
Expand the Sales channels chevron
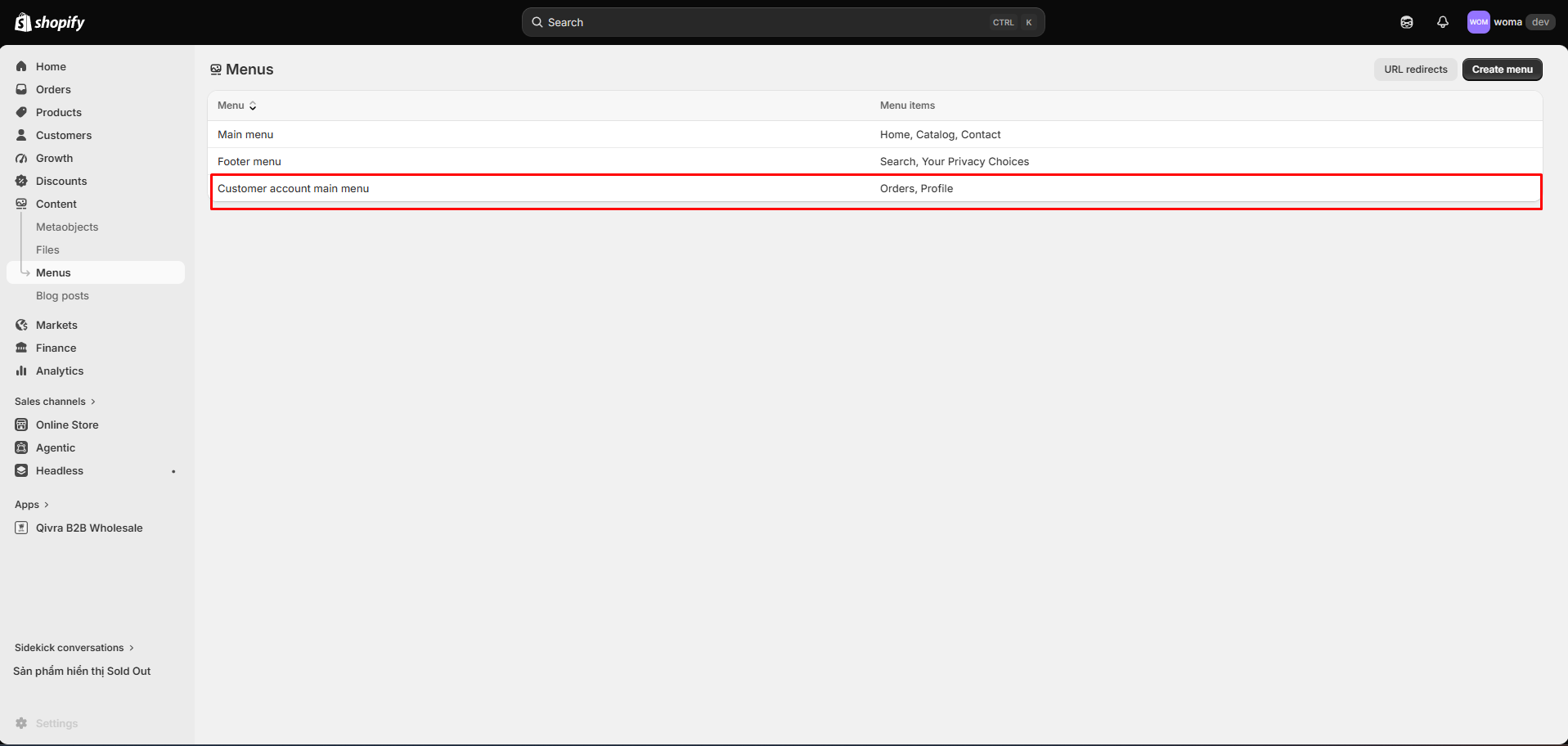click(x=93, y=402)
